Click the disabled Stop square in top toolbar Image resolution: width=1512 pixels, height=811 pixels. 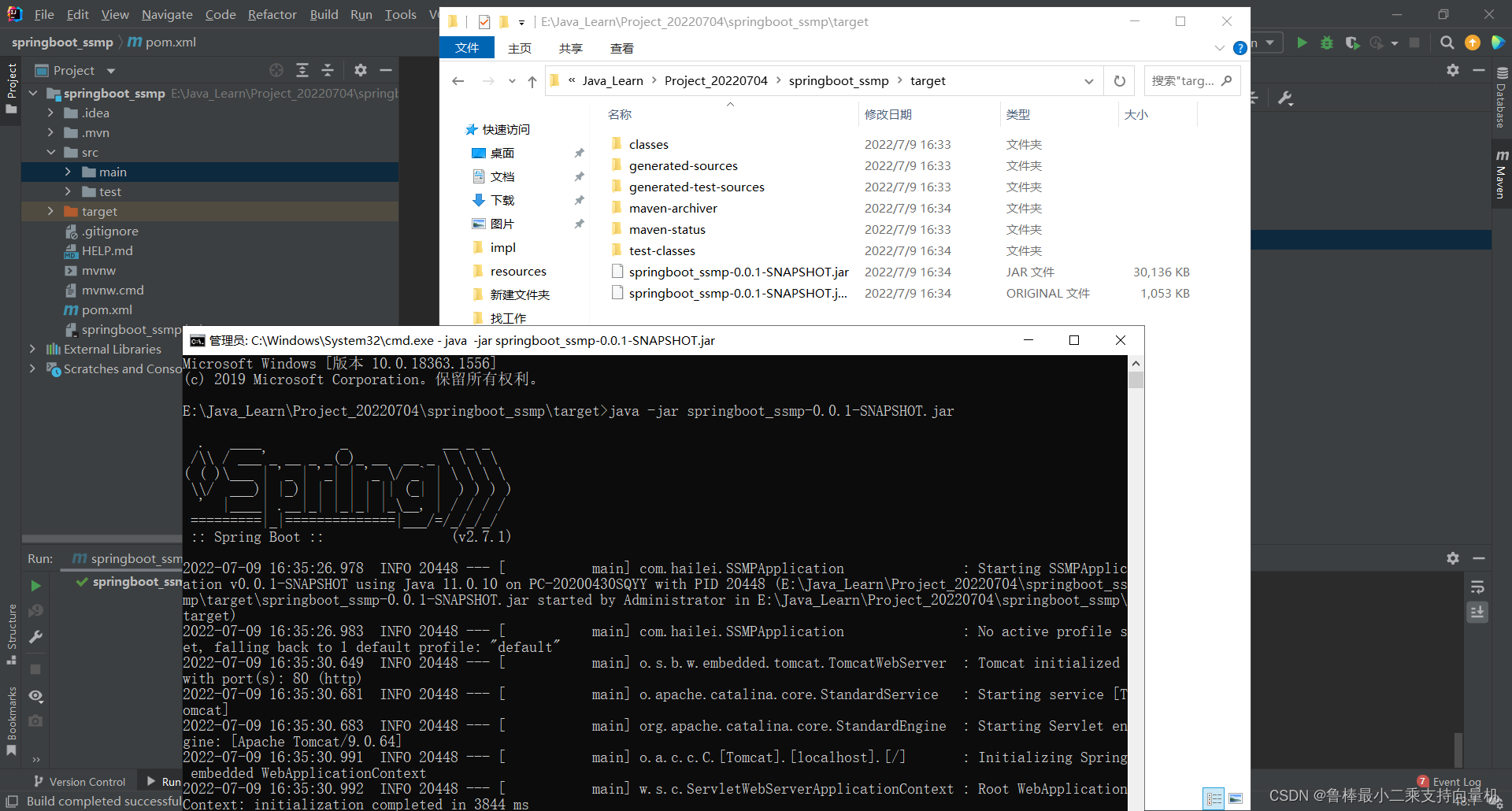point(1414,43)
